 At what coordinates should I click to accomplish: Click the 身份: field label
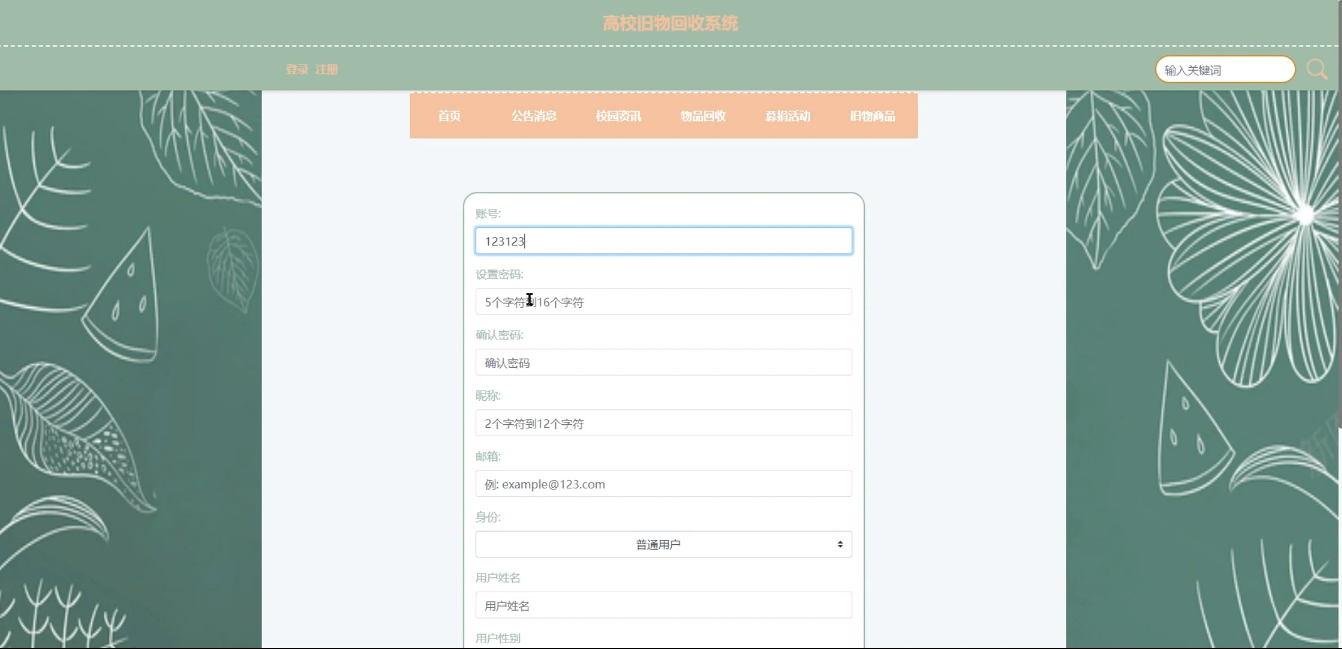(x=488, y=517)
